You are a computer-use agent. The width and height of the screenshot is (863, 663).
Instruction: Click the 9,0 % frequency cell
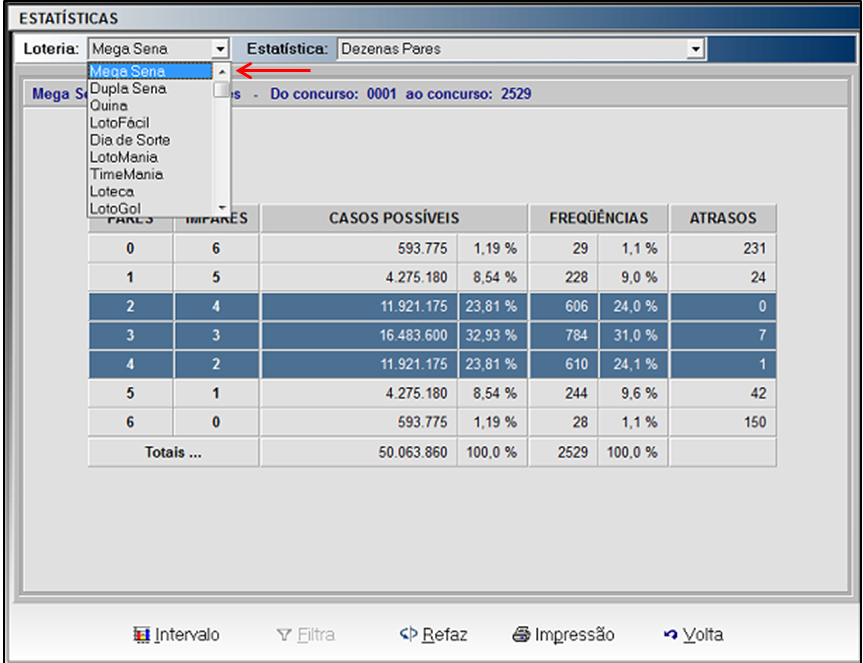tap(633, 277)
